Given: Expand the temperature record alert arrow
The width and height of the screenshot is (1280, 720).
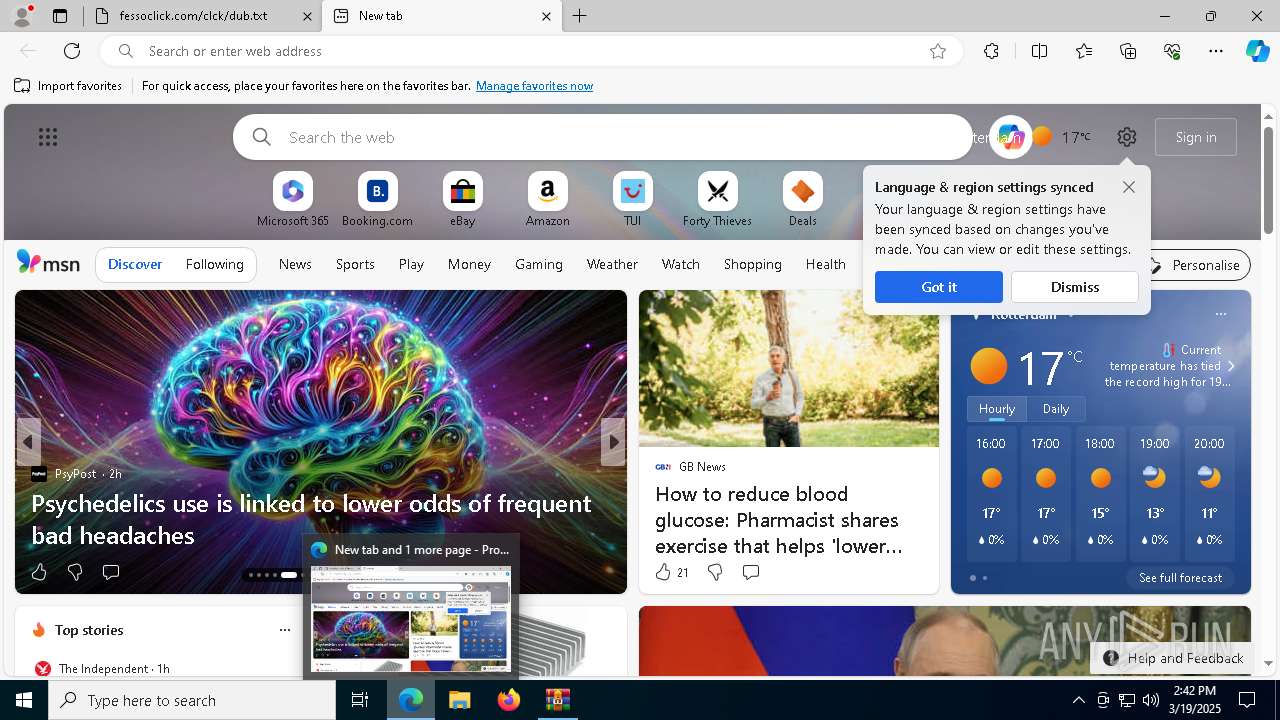Looking at the screenshot, I should (x=1231, y=366).
